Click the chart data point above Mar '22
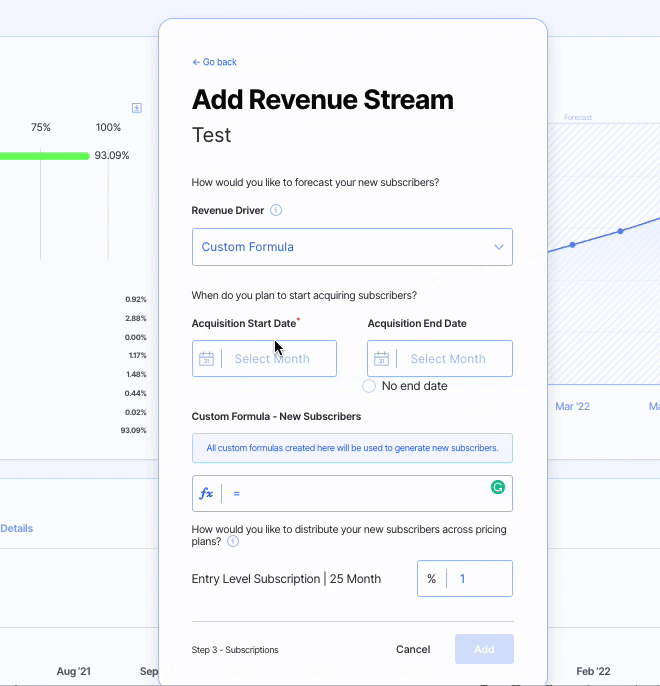Screen dimensions: 660x686 pyautogui.click(x=573, y=244)
